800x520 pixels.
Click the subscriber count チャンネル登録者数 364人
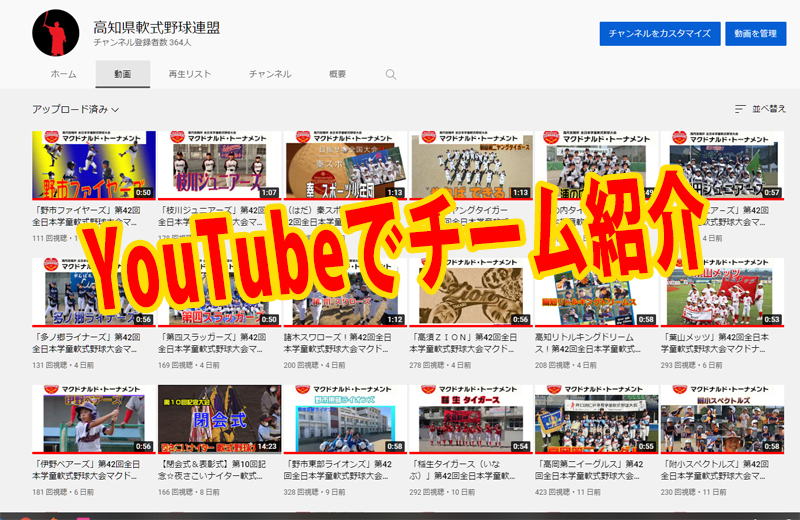click(x=142, y=43)
